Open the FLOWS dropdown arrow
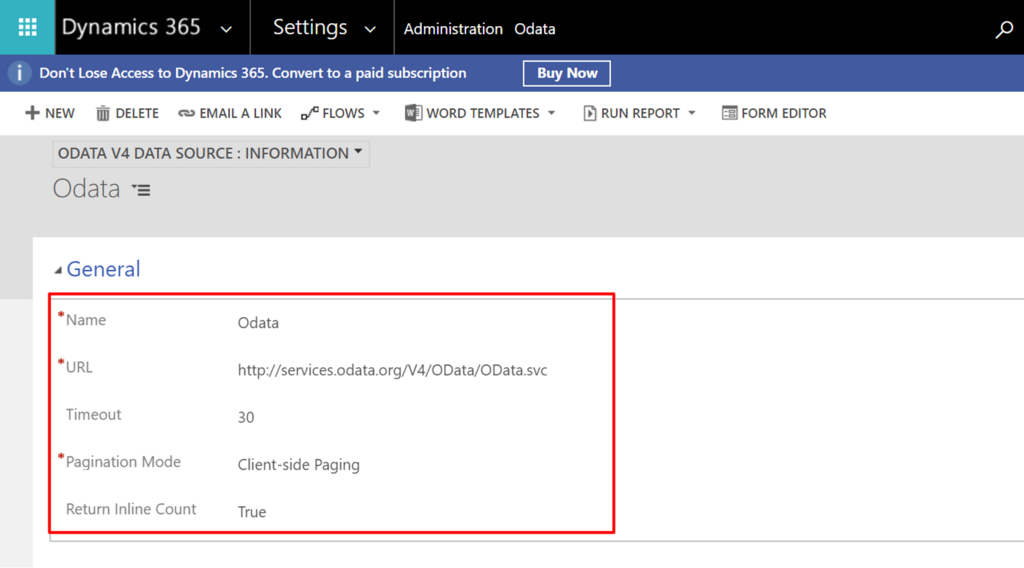Screen dimensions: 1024x568 tap(376, 113)
